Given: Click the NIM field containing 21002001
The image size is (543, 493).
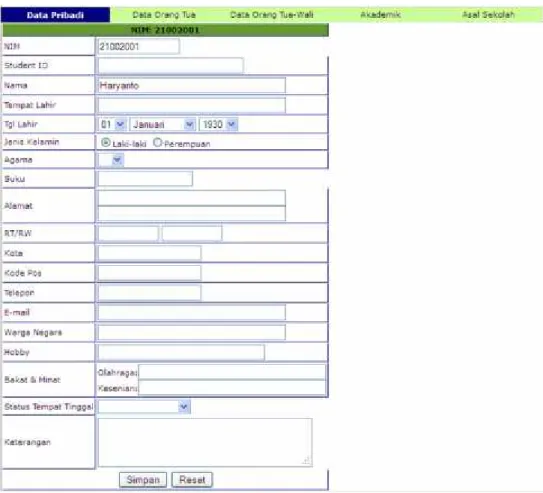Looking at the screenshot, I should (139, 46).
